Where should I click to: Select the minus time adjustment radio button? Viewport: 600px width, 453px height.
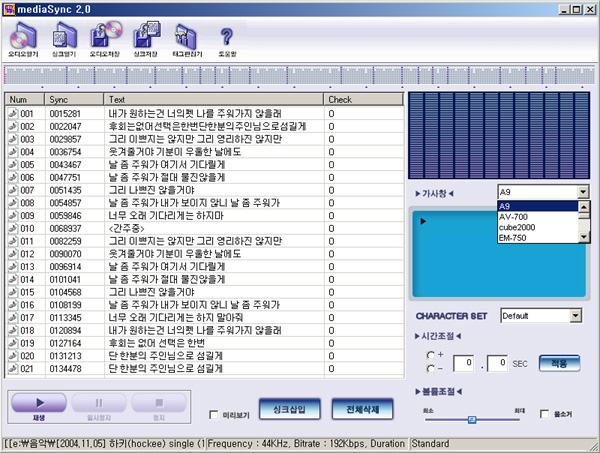(431, 367)
